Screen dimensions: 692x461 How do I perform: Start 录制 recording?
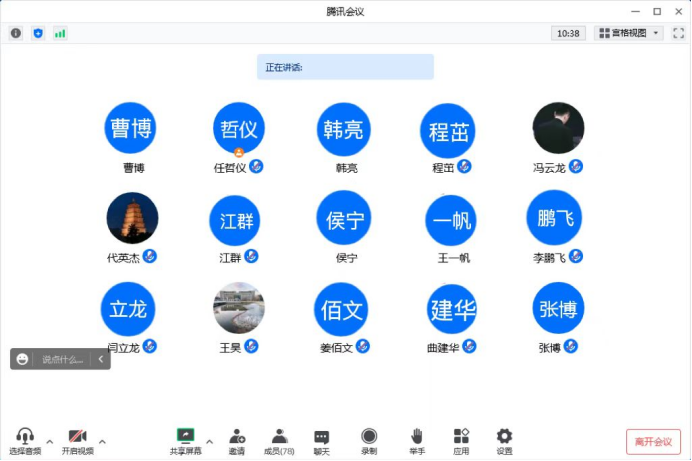(369, 440)
